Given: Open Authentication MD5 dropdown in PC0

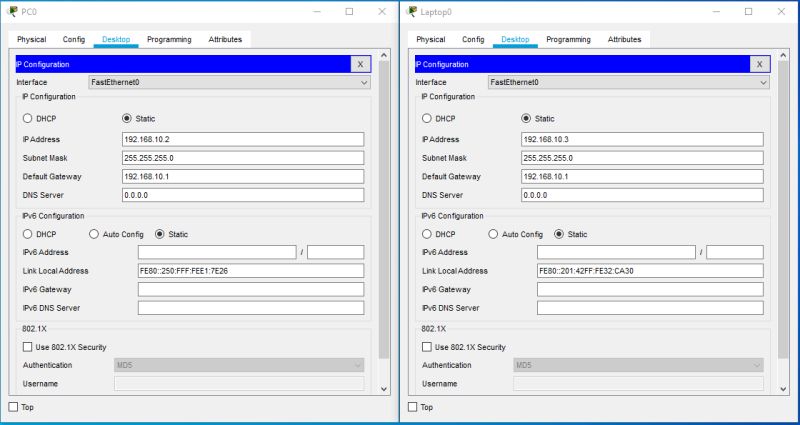Looking at the screenshot, I should [x=239, y=365].
